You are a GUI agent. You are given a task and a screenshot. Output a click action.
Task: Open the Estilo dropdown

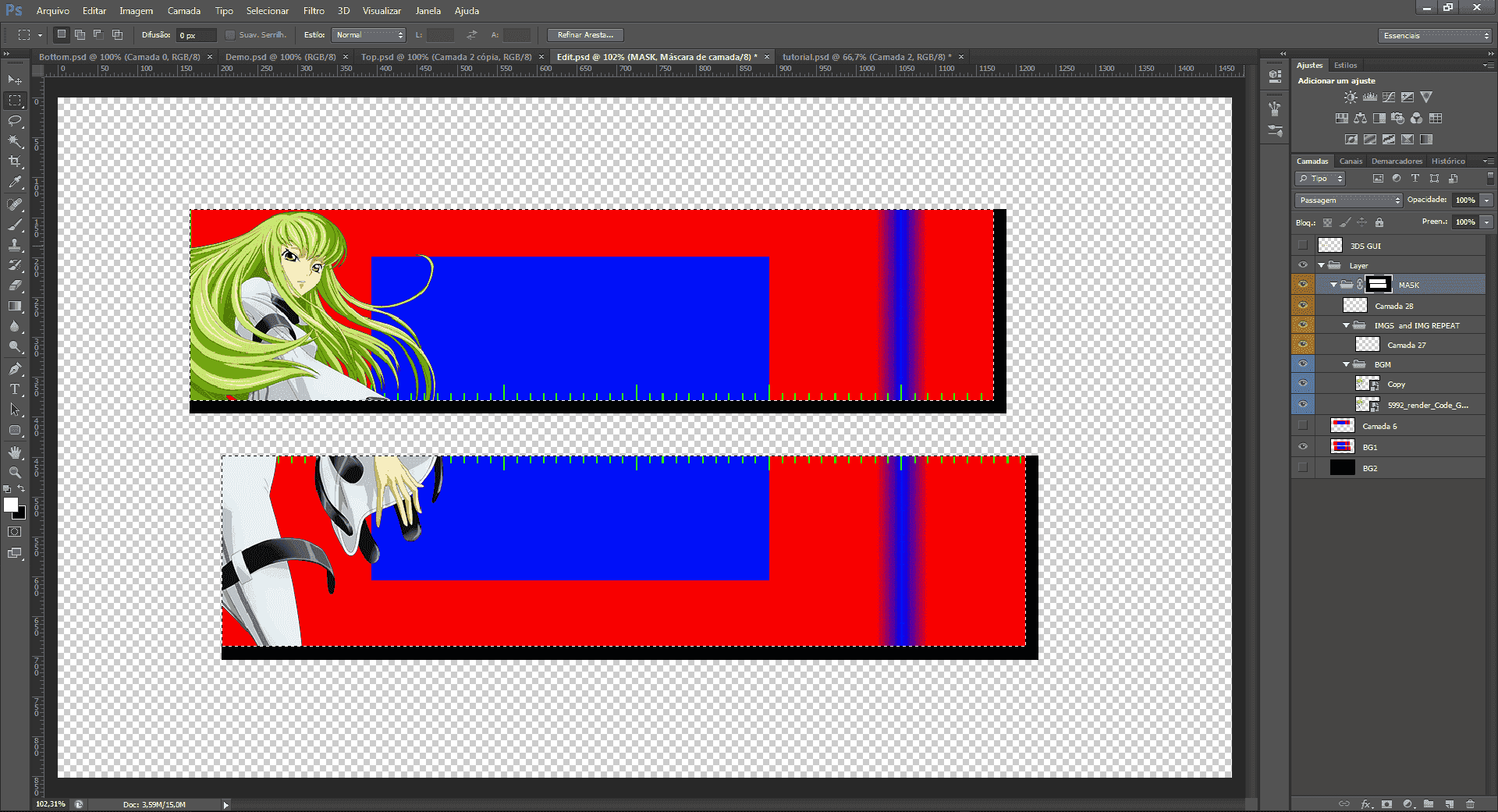[369, 35]
